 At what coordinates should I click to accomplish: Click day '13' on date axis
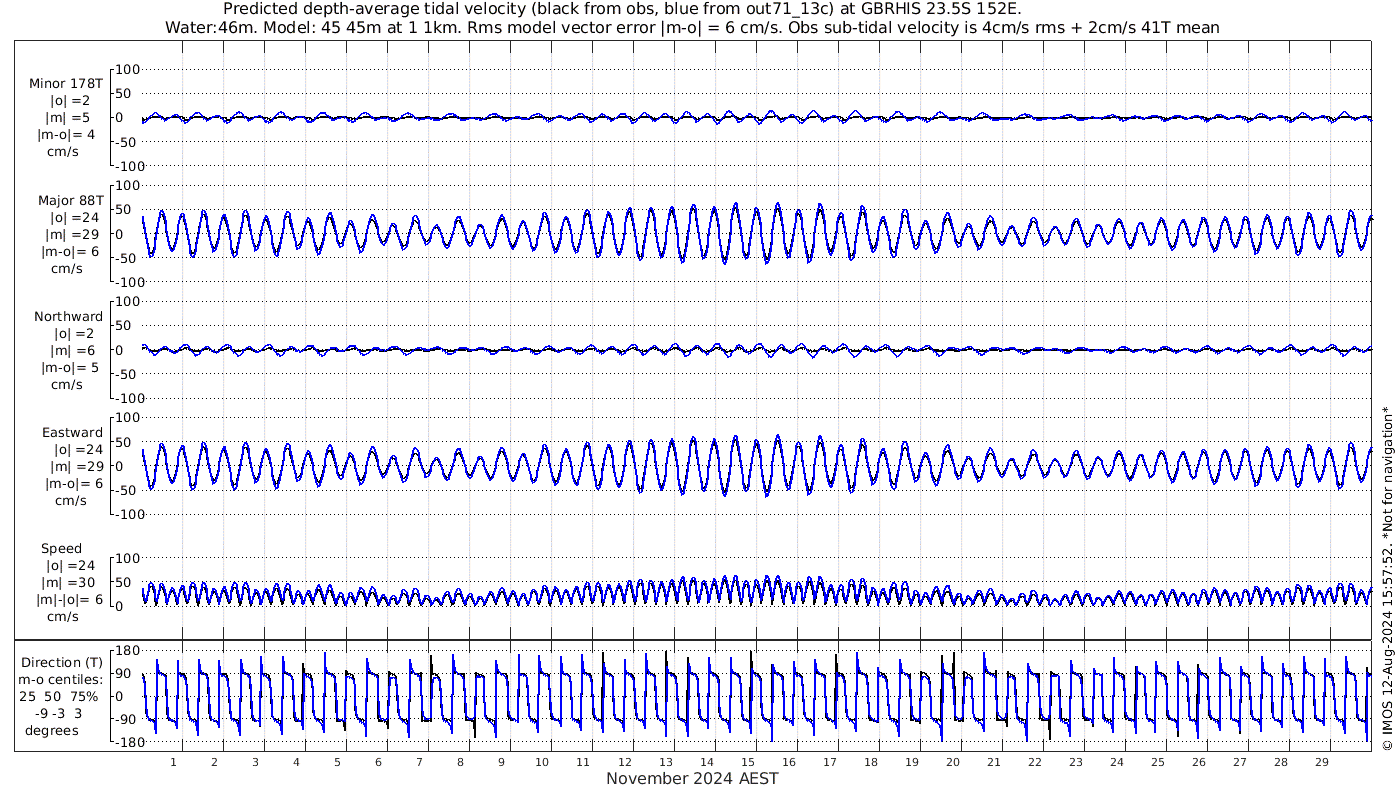[x=665, y=762]
